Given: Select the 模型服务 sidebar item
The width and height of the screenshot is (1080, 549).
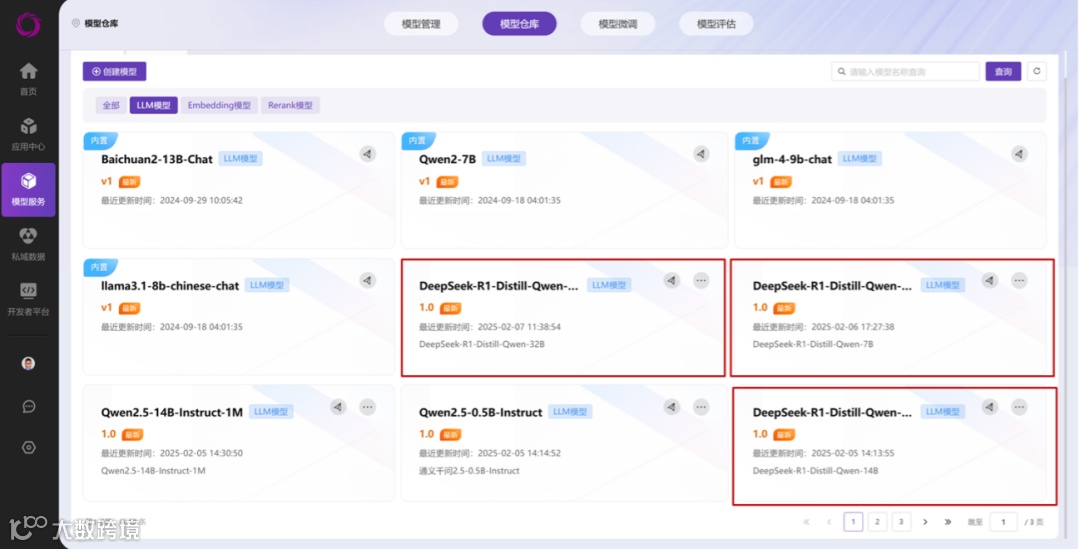Looking at the screenshot, I should coord(28,189).
